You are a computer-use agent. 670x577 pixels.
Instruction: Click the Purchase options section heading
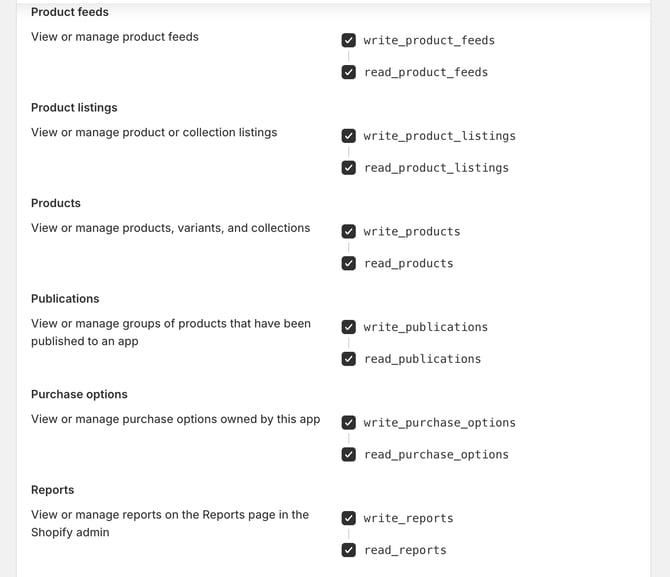point(79,394)
